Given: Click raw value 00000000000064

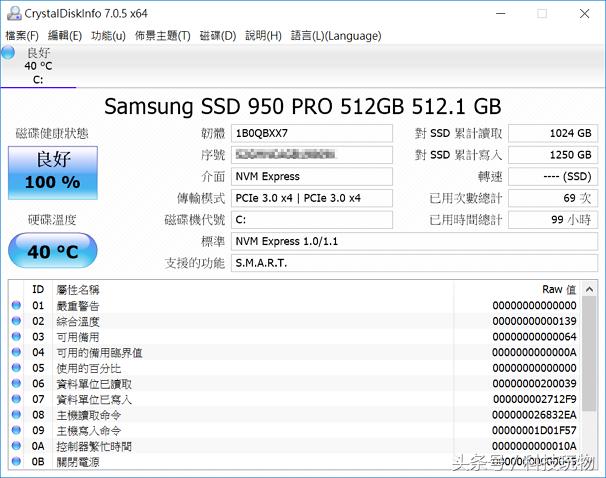Looking at the screenshot, I should 535,337.
